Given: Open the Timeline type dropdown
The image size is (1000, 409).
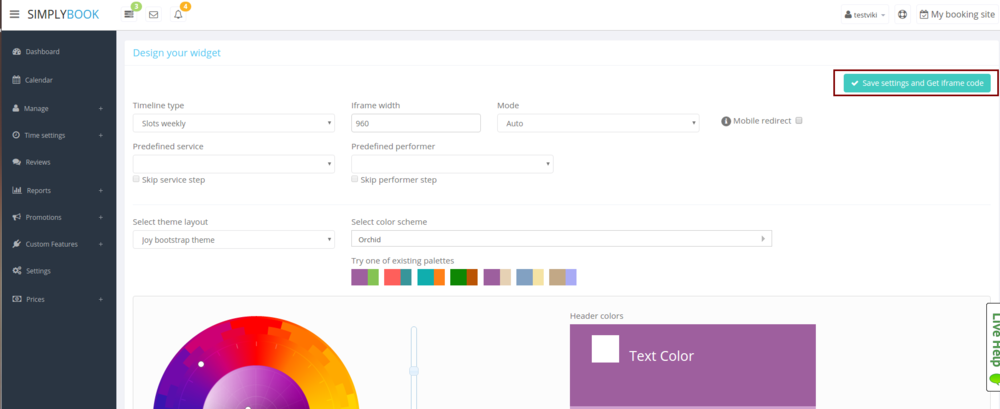Looking at the screenshot, I should (234, 123).
